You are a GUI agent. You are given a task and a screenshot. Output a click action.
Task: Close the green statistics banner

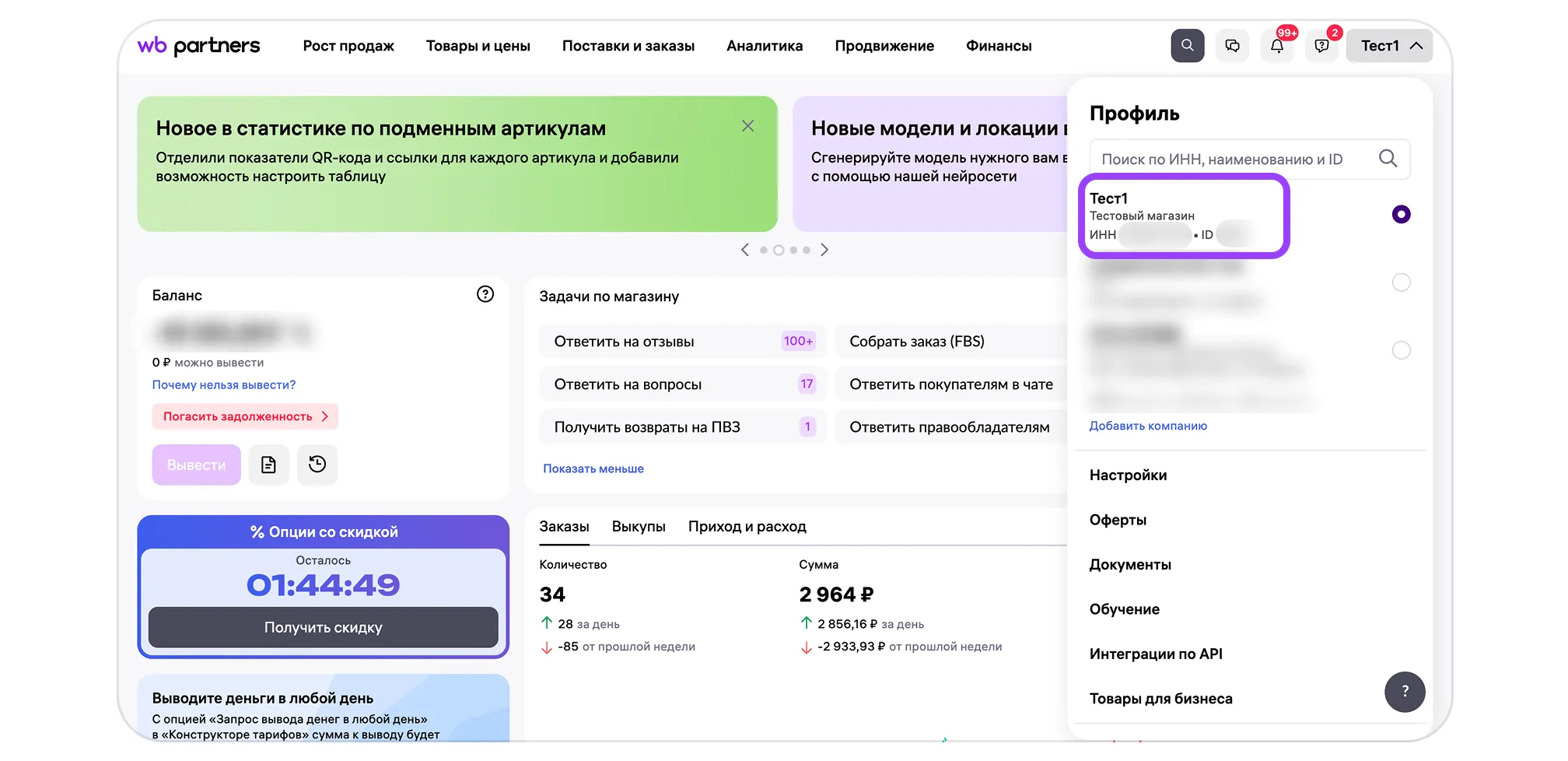pos(747,126)
